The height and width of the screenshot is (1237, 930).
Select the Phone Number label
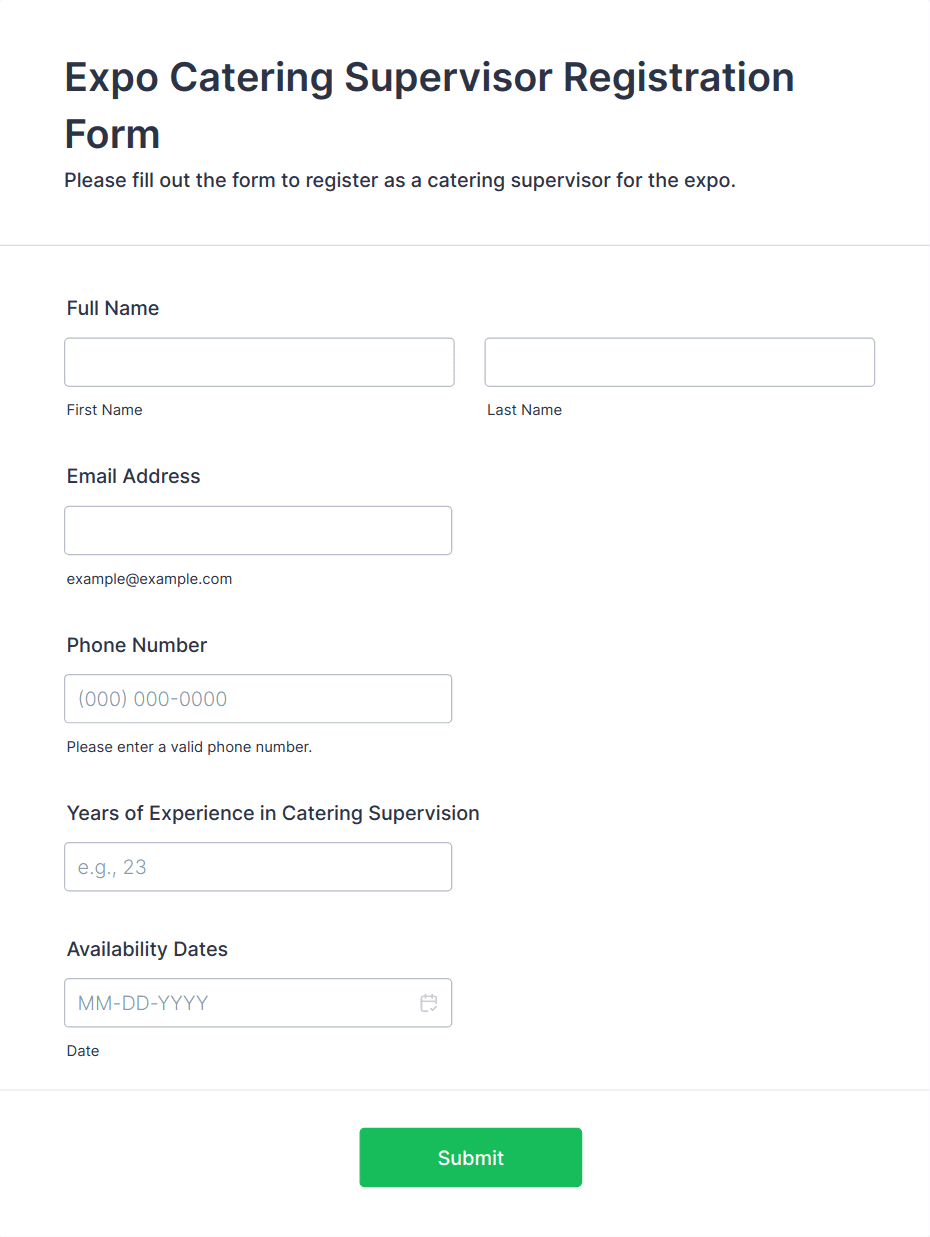tap(137, 645)
